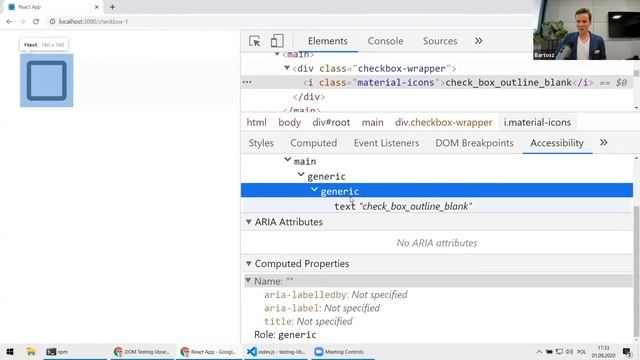Activate the inspect element picker icon
This screenshot has height=360, width=640.
click(255, 41)
